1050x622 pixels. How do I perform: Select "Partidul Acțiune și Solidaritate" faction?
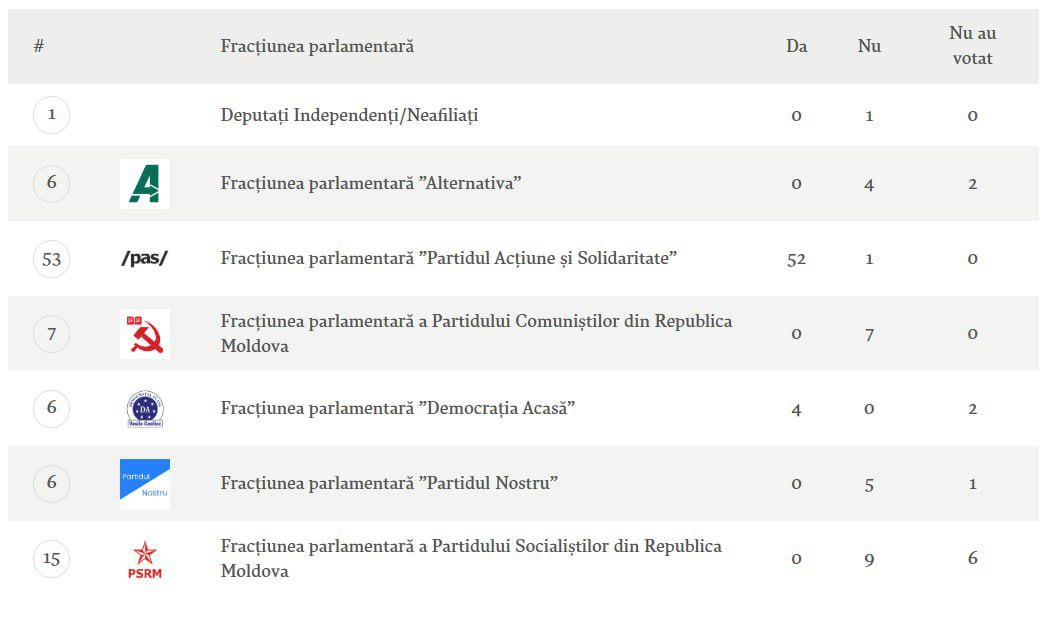coord(449,258)
